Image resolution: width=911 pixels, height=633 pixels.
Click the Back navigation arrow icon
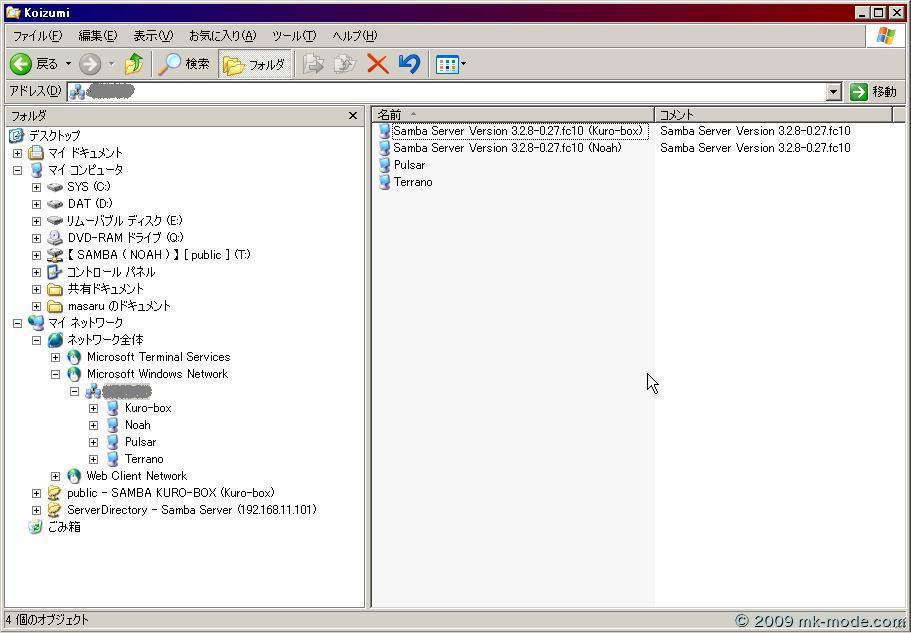coord(21,64)
